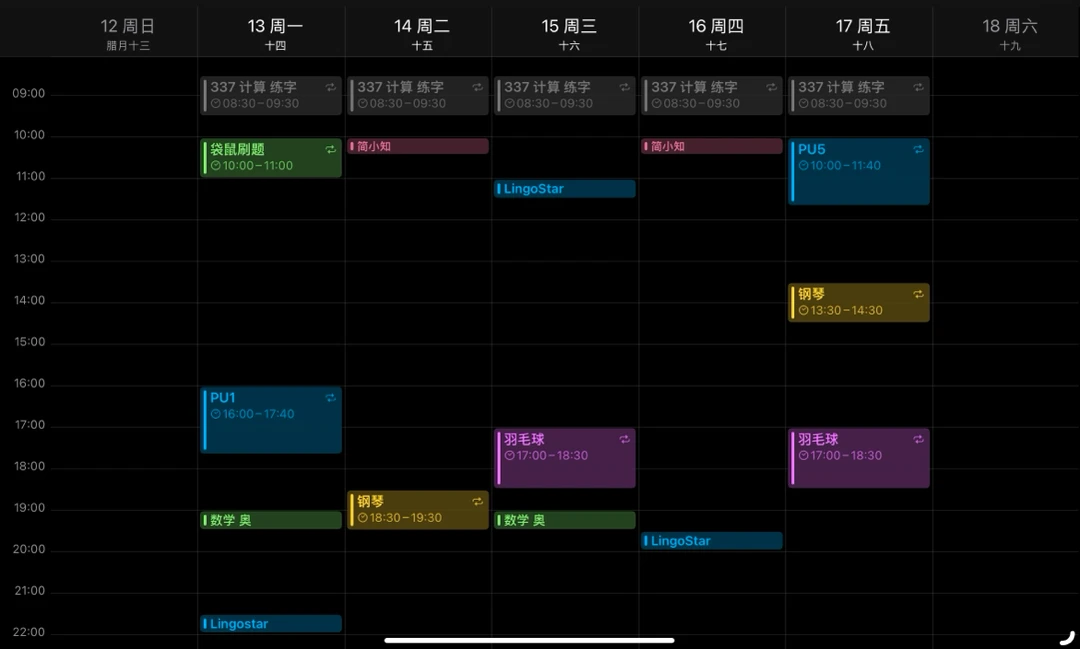Open Wednesday's 羽毛球 event

pos(565,458)
